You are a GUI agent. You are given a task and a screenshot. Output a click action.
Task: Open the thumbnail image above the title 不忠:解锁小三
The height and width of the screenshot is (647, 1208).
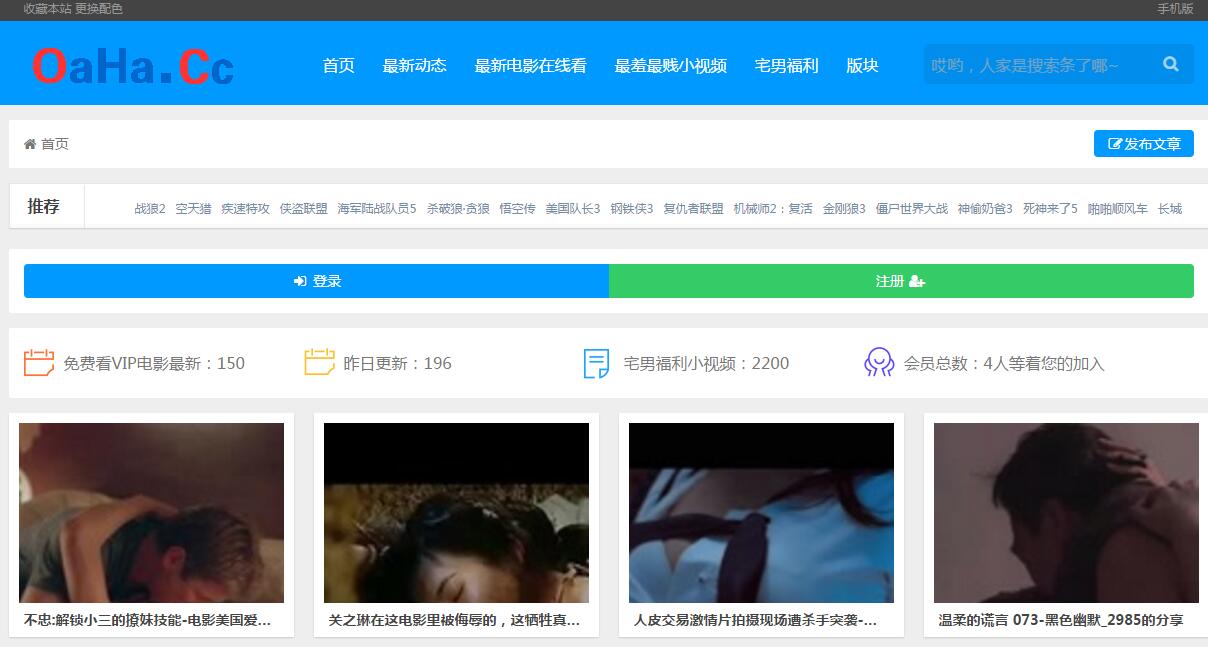click(x=151, y=513)
